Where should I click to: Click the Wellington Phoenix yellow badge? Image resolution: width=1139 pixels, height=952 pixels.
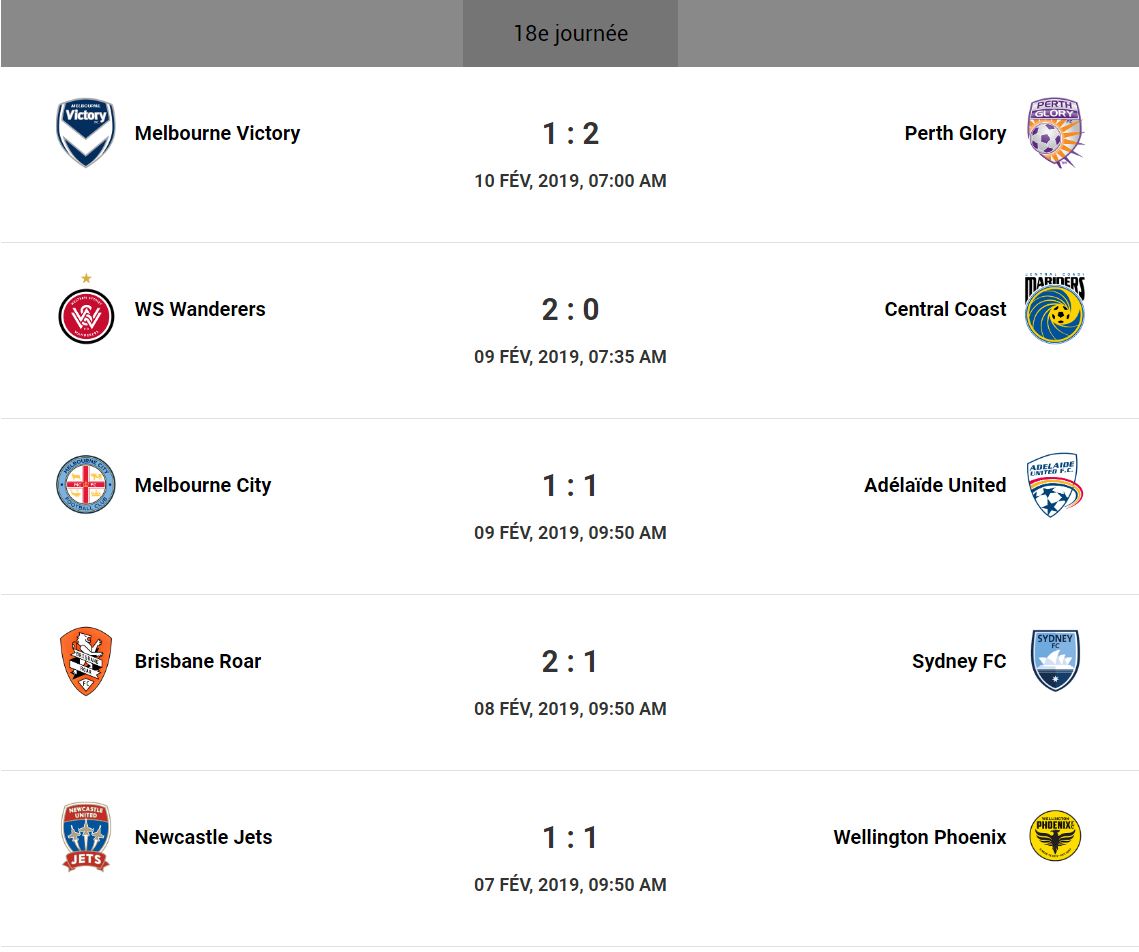[x=1055, y=837]
